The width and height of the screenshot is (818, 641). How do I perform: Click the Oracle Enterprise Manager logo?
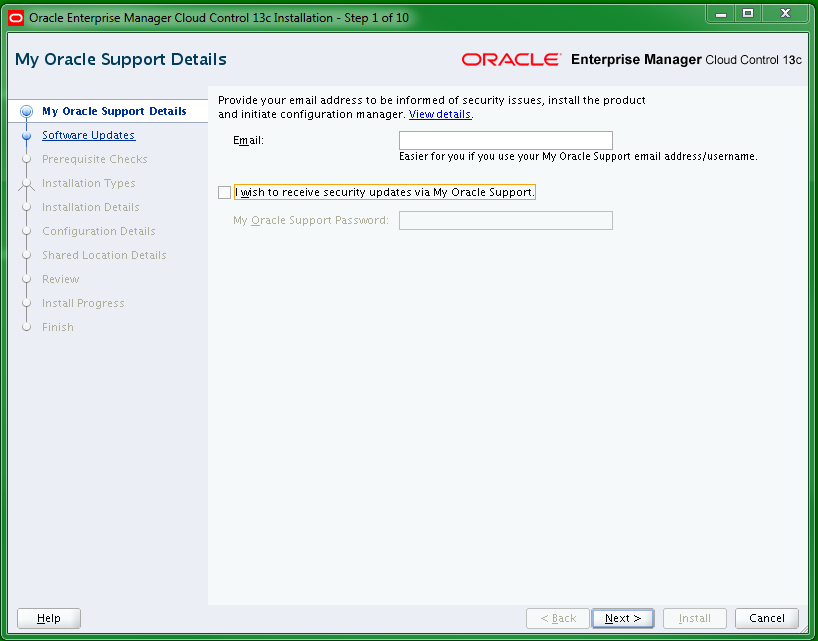tap(510, 58)
